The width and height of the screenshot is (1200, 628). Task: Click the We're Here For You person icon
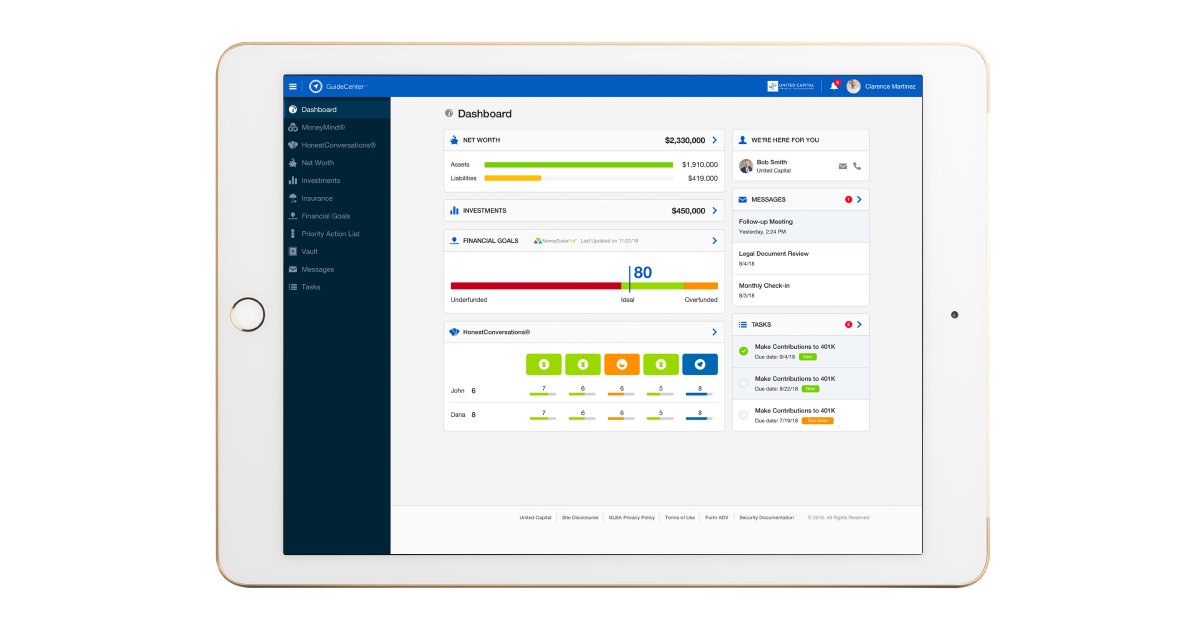pos(743,140)
